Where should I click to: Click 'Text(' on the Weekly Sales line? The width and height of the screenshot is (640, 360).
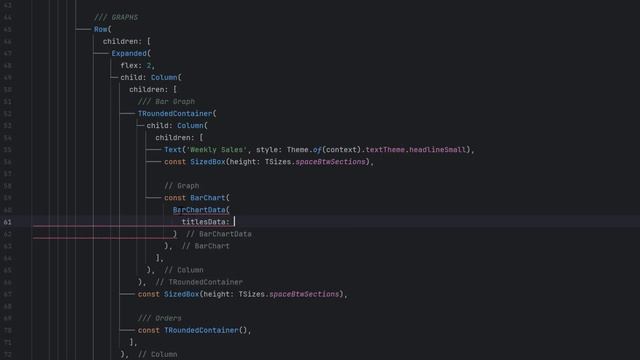[x=175, y=150]
